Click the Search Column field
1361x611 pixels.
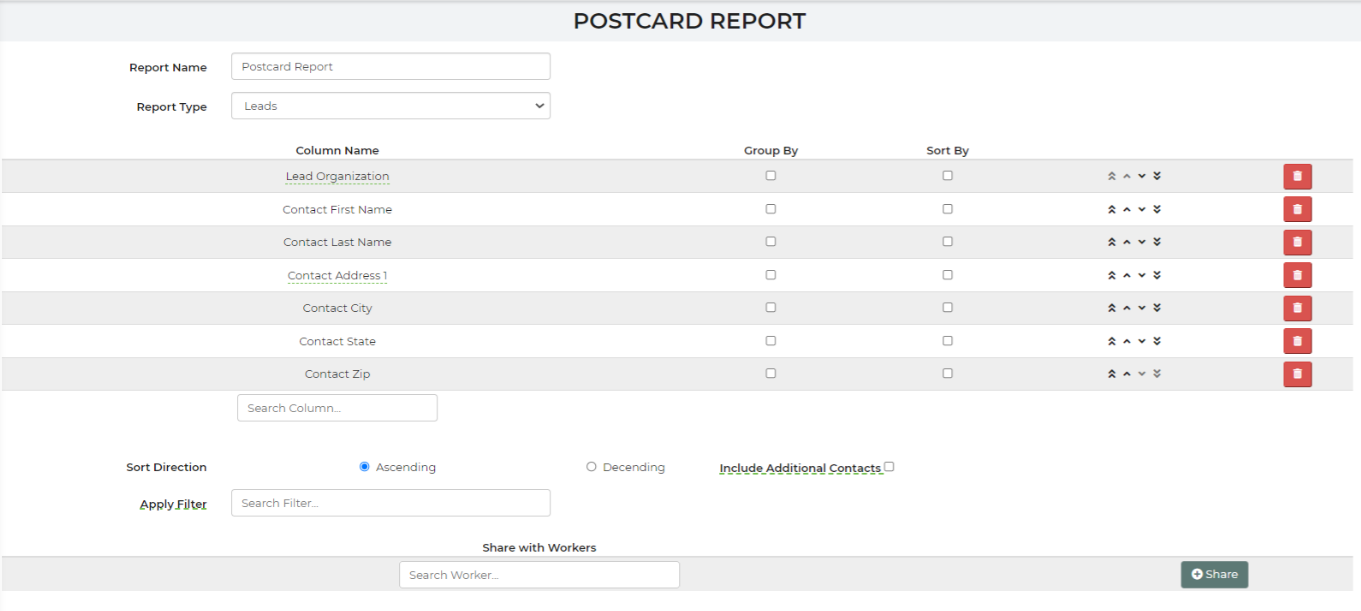(337, 408)
